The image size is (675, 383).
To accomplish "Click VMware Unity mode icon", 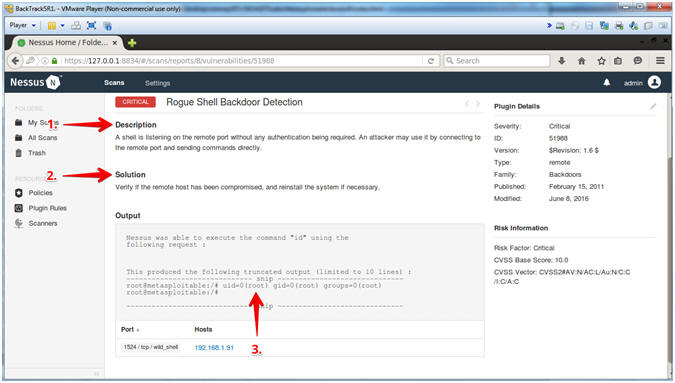I will 107,26.
